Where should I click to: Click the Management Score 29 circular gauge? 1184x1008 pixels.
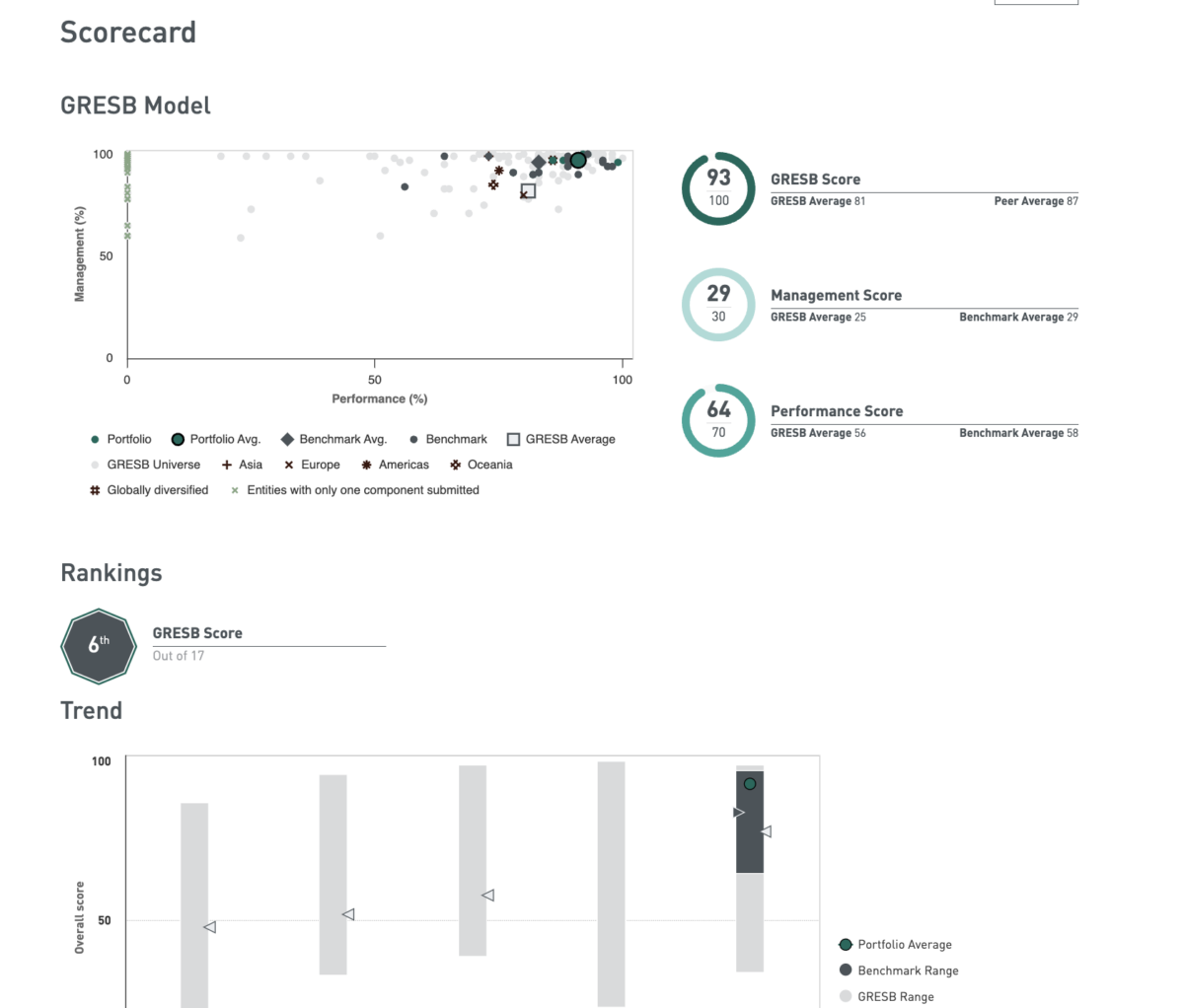click(x=718, y=304)
